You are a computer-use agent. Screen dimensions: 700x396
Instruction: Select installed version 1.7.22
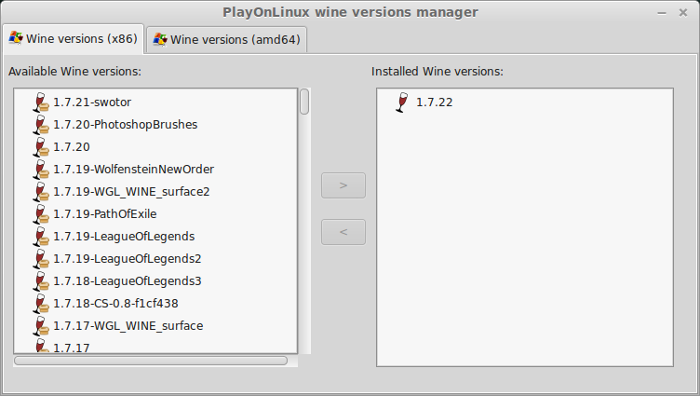[434, 102]
